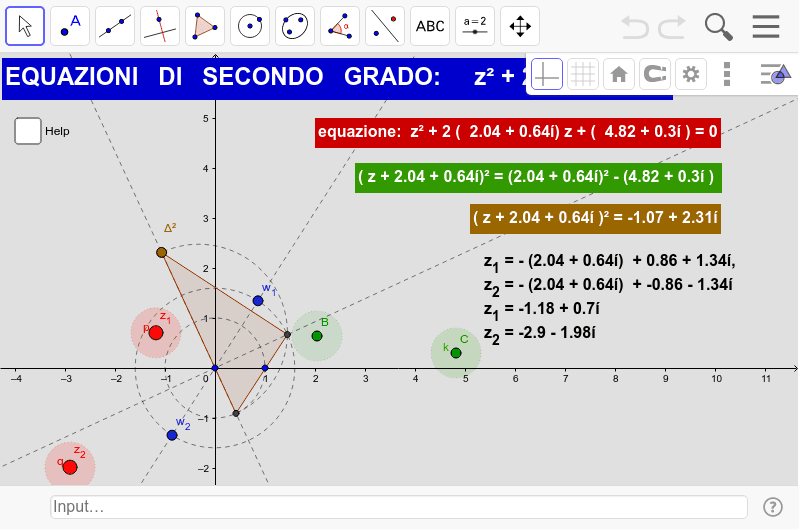Image resolution: width=800 pixels, height=530 pixels.
Task: Select the Ellipse tool
Action: tap(295, 26)
